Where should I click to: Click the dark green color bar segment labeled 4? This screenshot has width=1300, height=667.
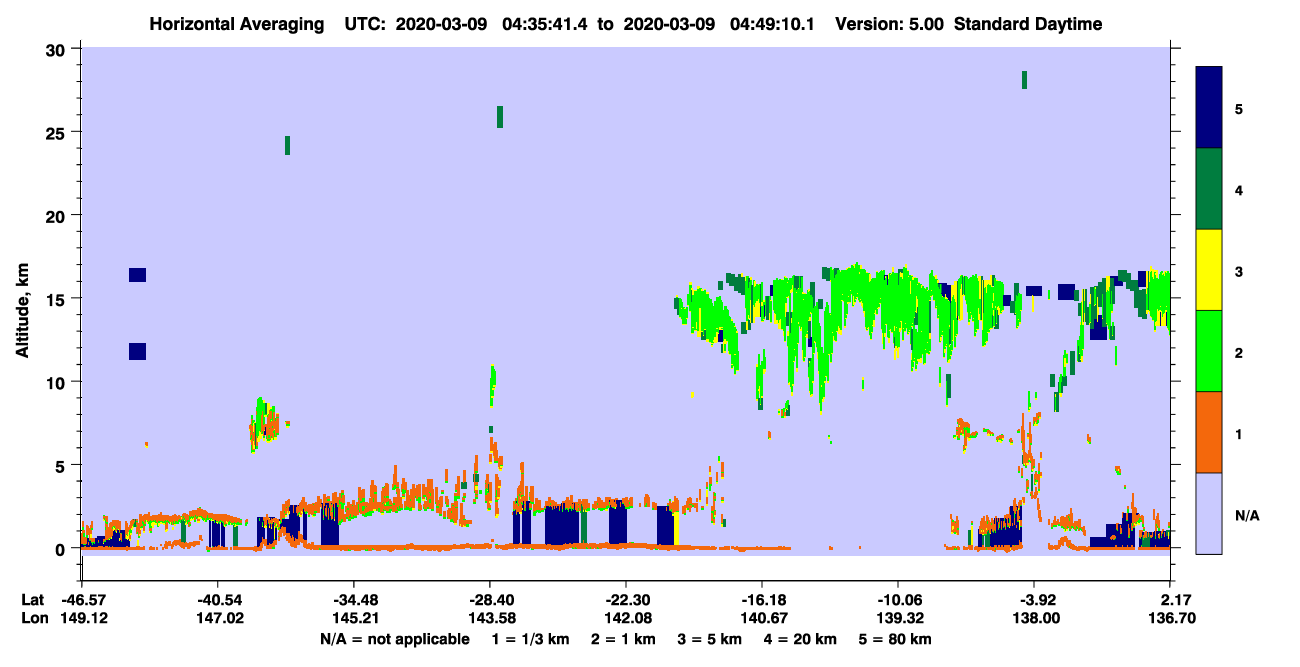click(x=1209, y=189)
